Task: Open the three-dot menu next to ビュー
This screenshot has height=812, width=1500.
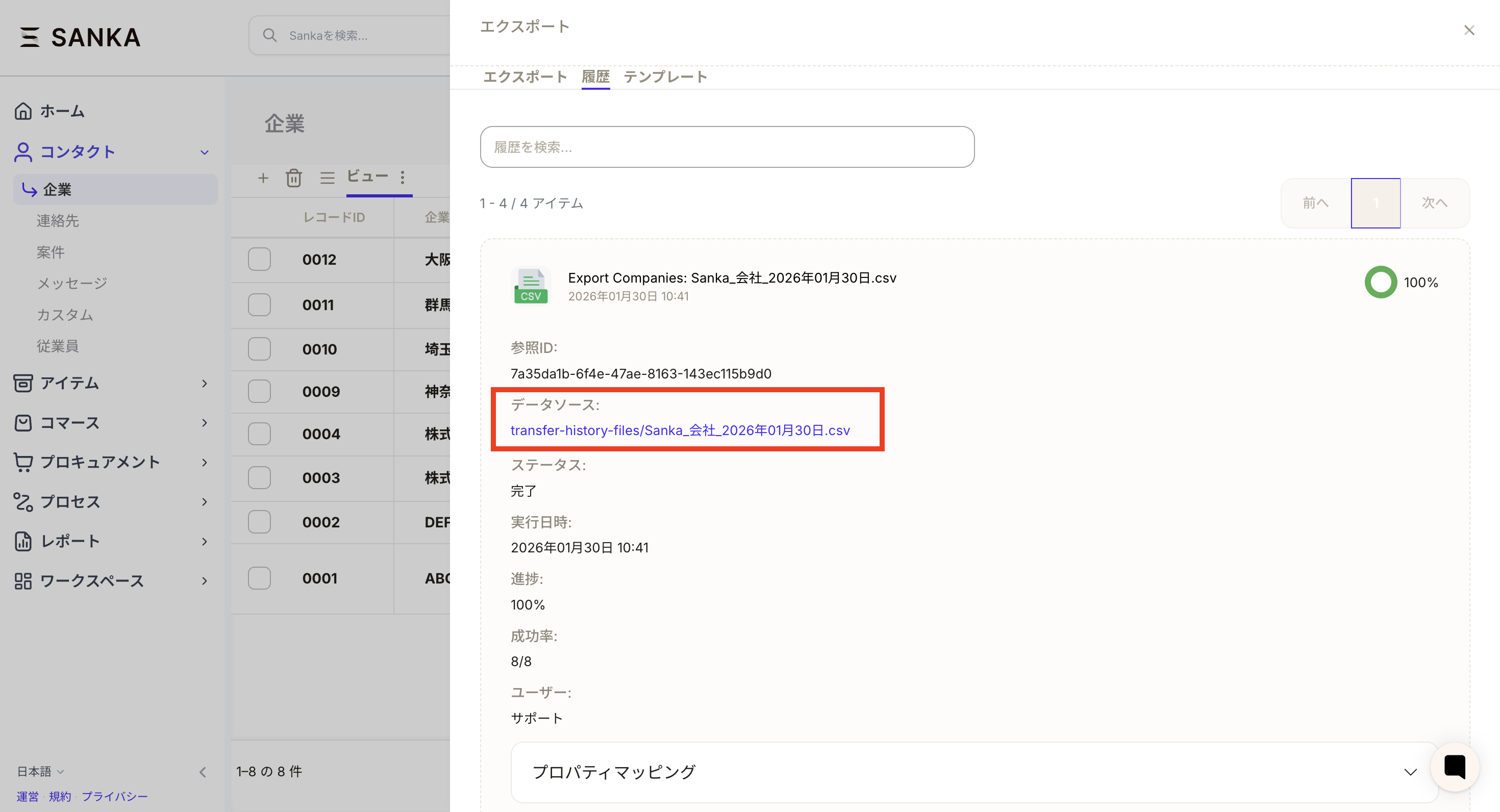Action: pyautogui.click(x=403, y=178)
